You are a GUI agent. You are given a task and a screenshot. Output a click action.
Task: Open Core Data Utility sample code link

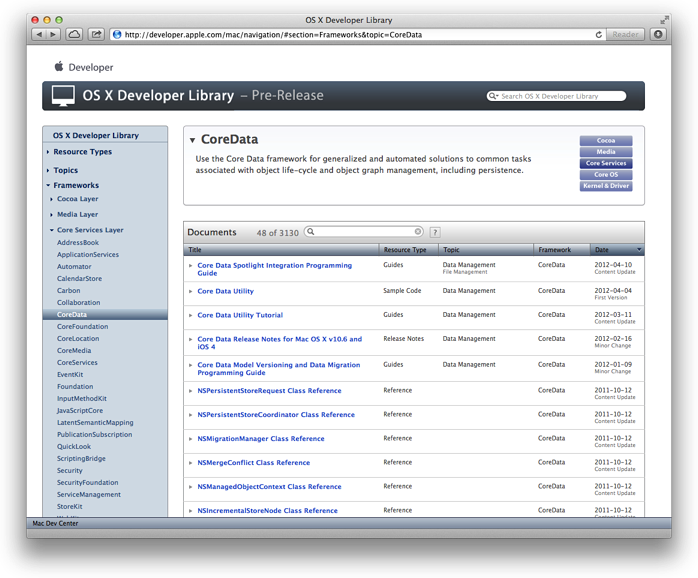225,291
